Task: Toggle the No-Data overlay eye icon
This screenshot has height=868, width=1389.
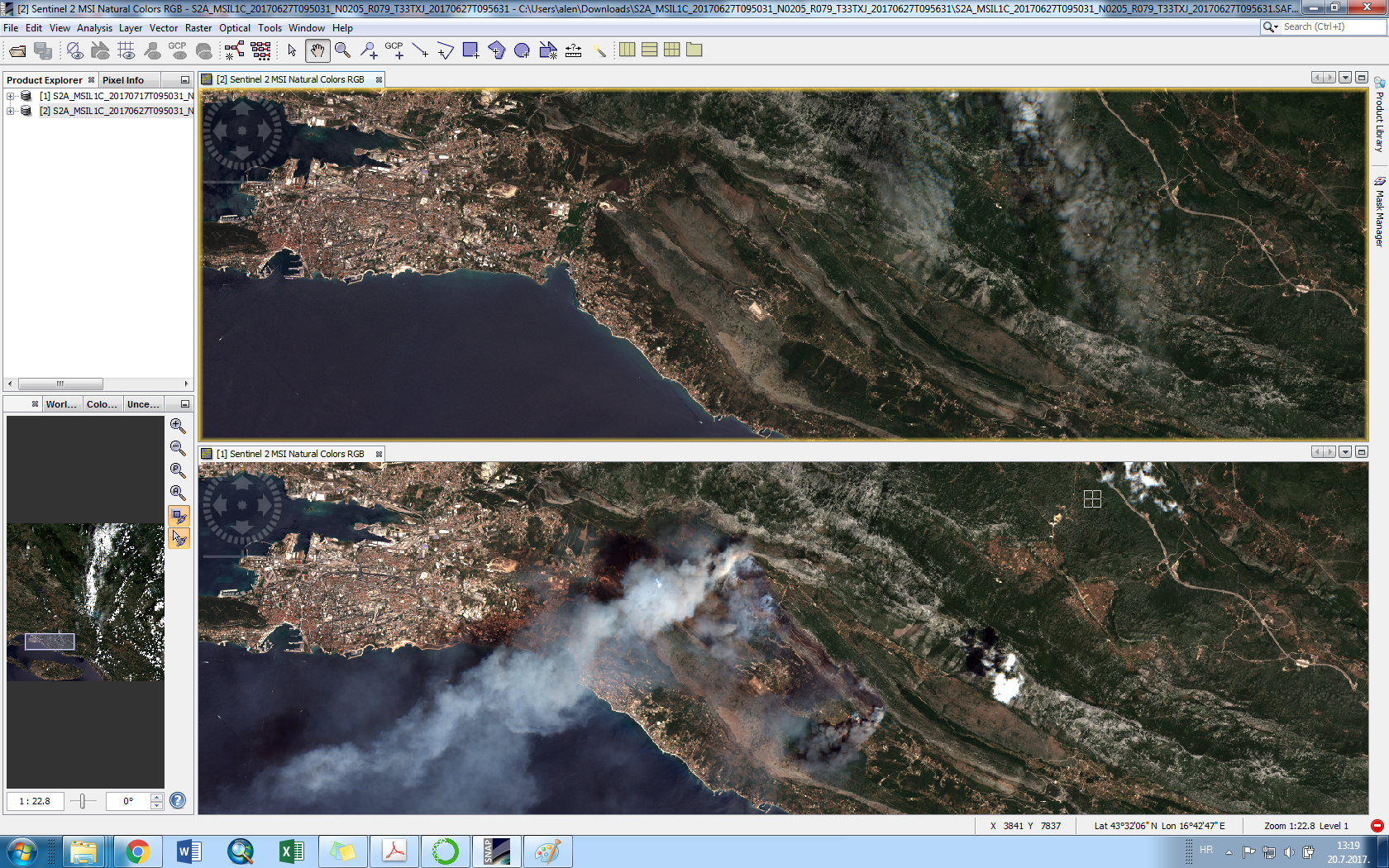Action: [74, 51]
